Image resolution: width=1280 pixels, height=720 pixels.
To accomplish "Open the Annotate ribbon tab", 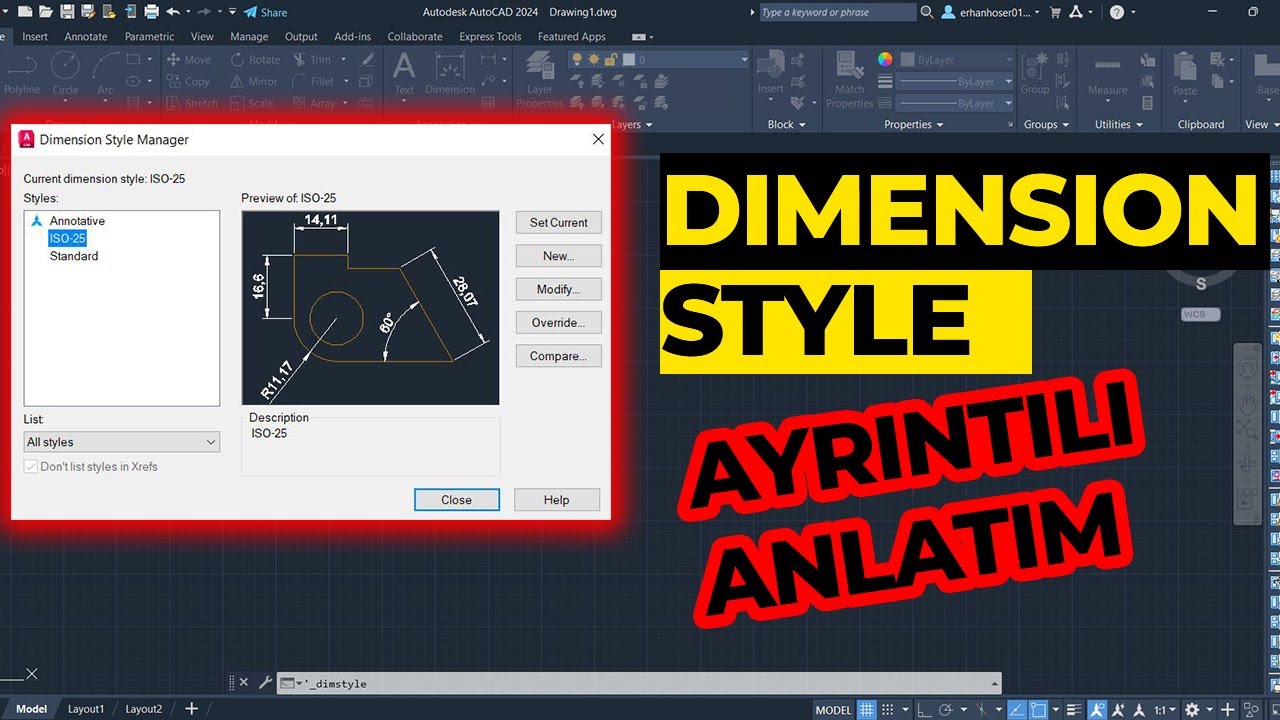I will click(x=86, y=37).
